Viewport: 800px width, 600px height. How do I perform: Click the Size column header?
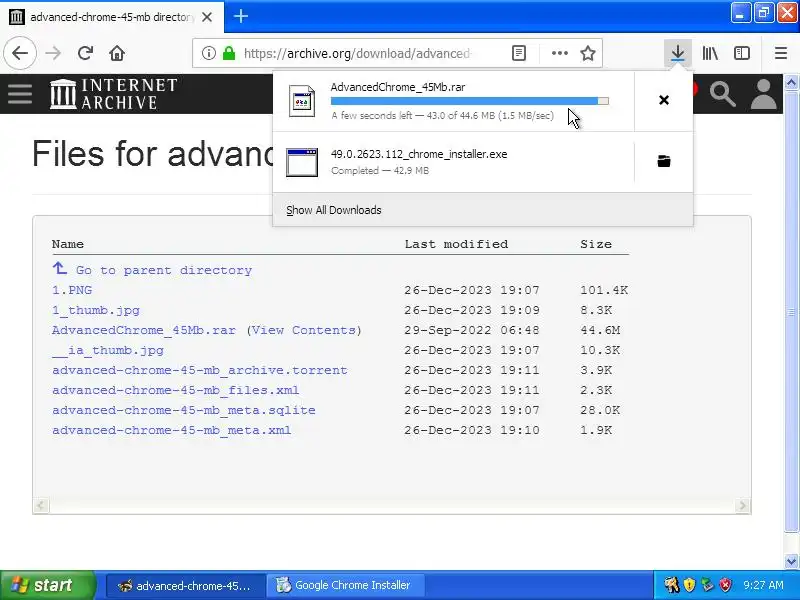[x=596, y=244]
